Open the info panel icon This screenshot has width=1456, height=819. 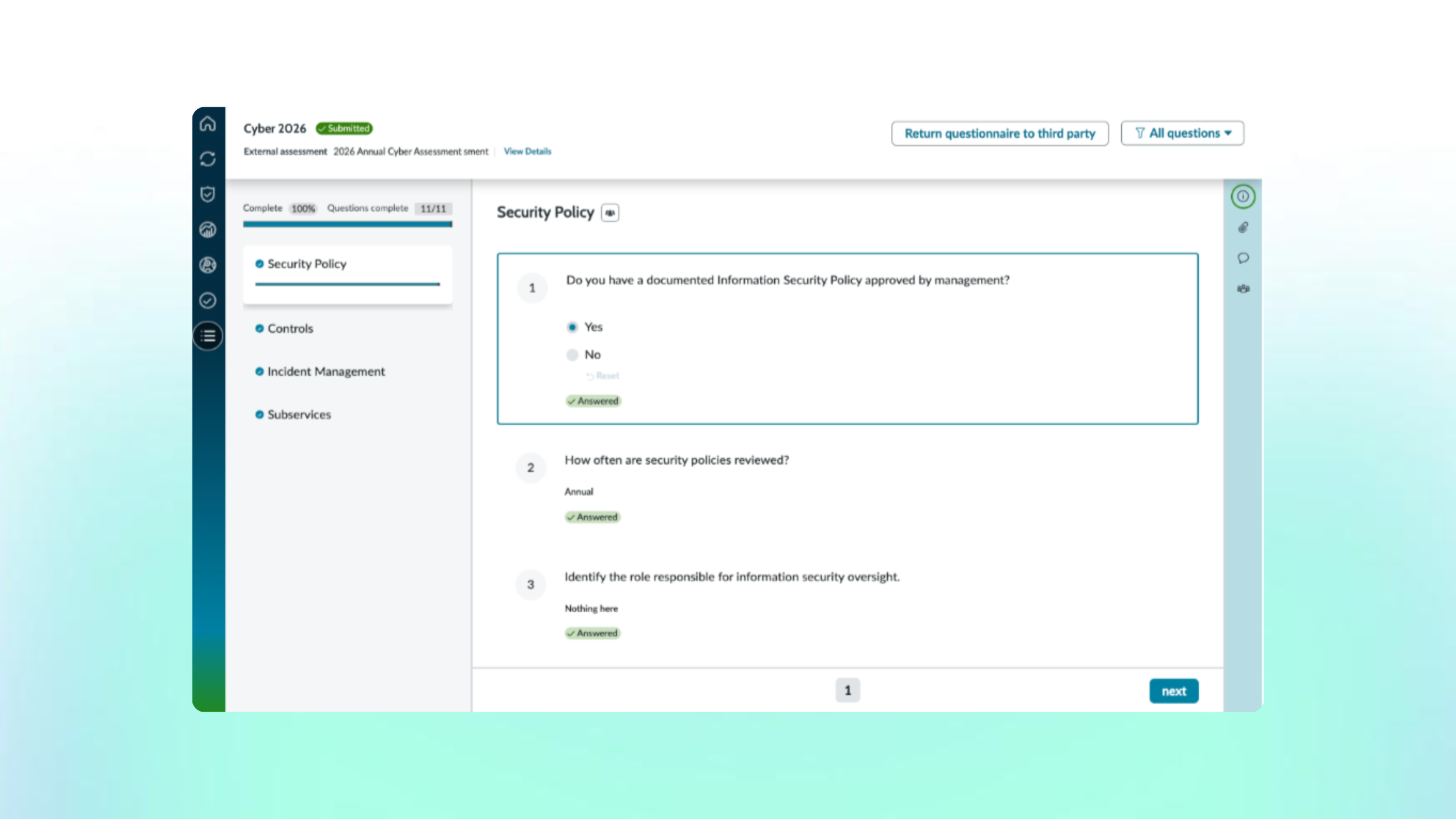(x=1243, y=196)
